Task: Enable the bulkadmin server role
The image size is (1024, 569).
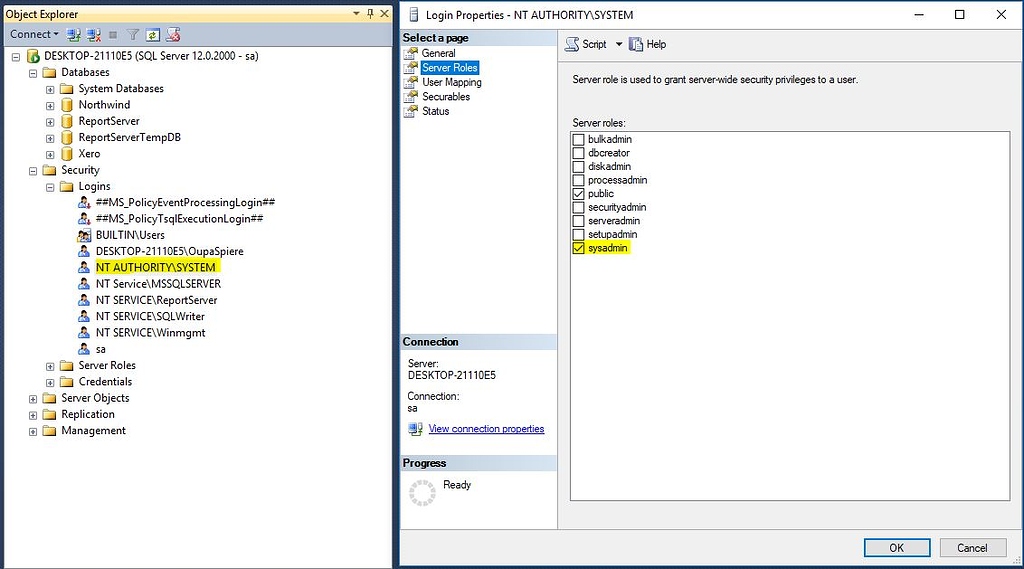Action: pyautogui.click(x=578, y=139)
